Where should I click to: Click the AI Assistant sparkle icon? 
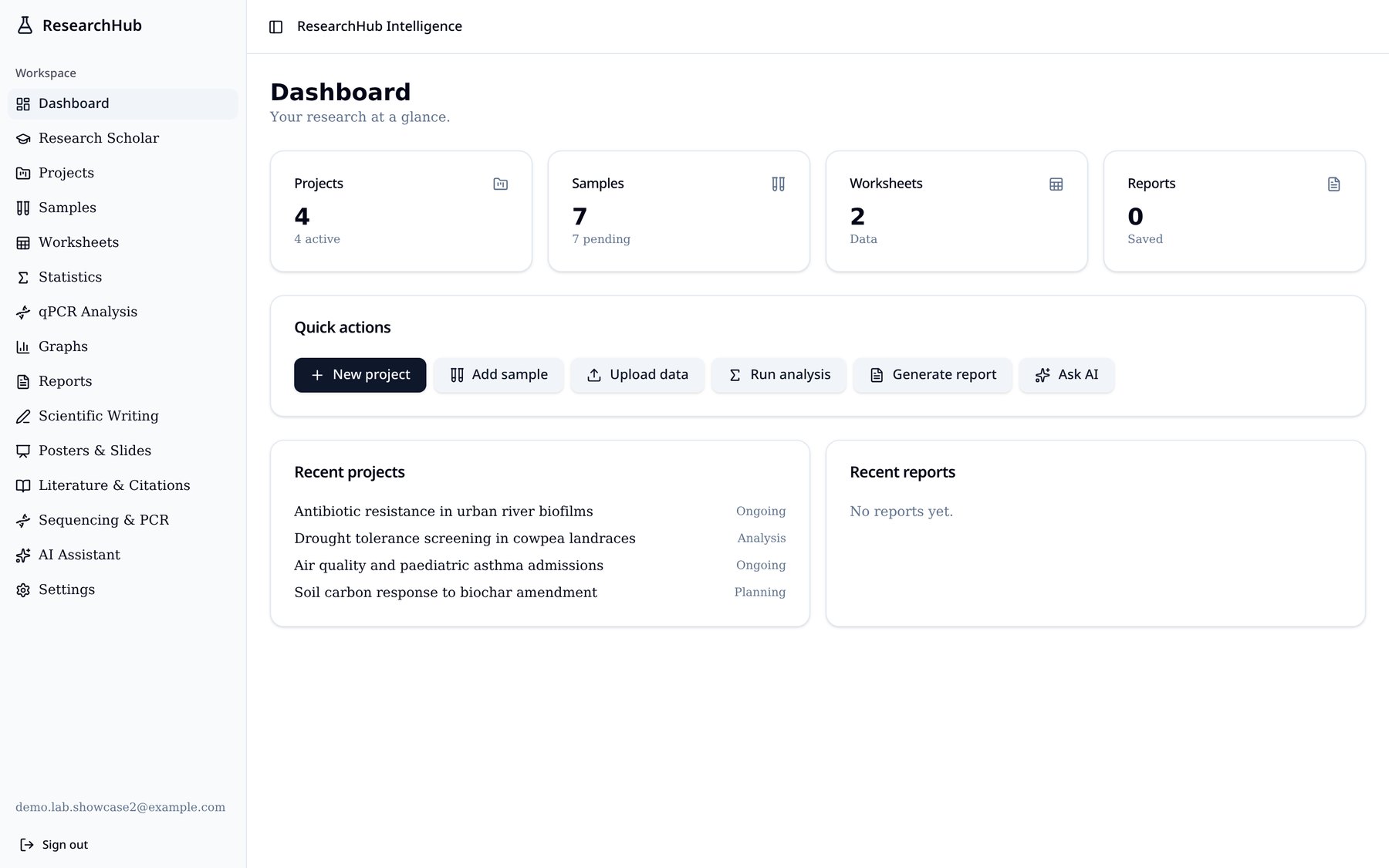pyautogui.click(x=23, y=556)
